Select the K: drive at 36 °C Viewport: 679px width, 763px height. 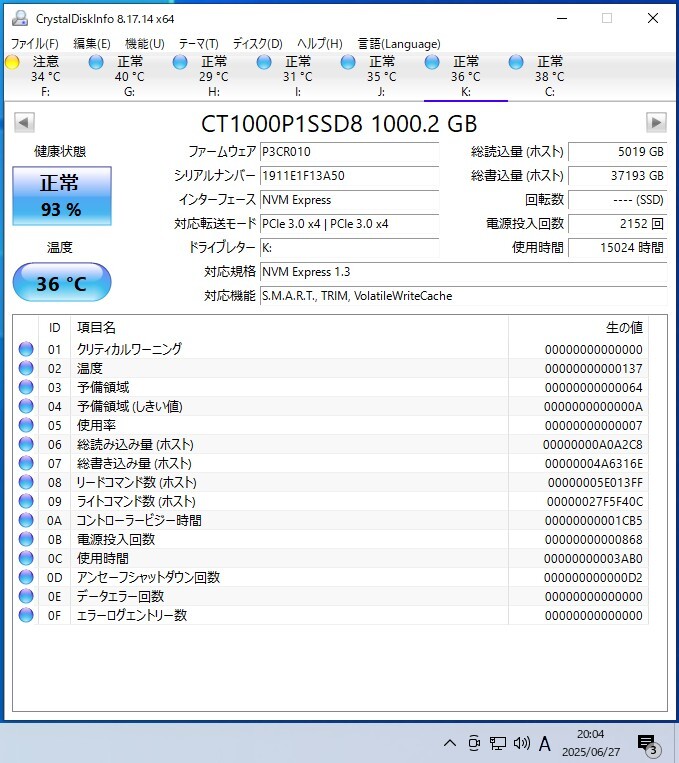pos(466,76)
